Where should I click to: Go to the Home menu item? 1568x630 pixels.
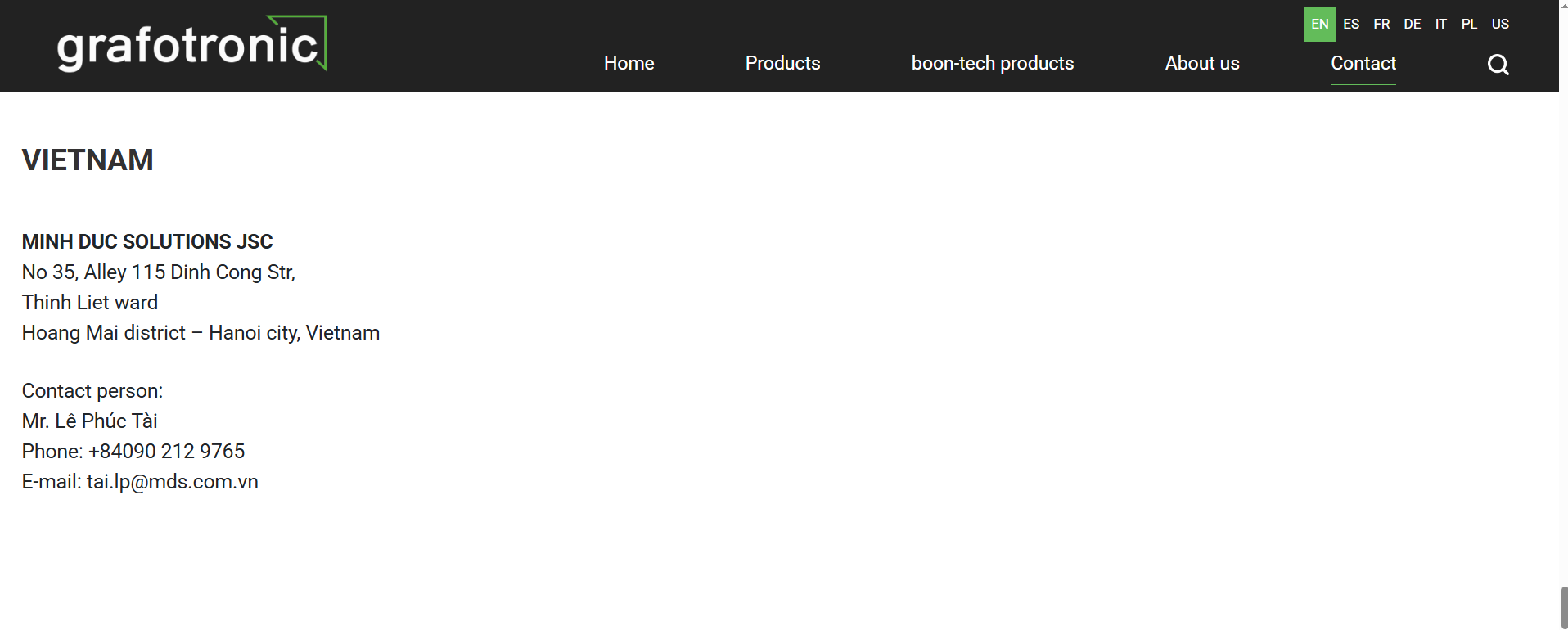click(x=629, y=63)
